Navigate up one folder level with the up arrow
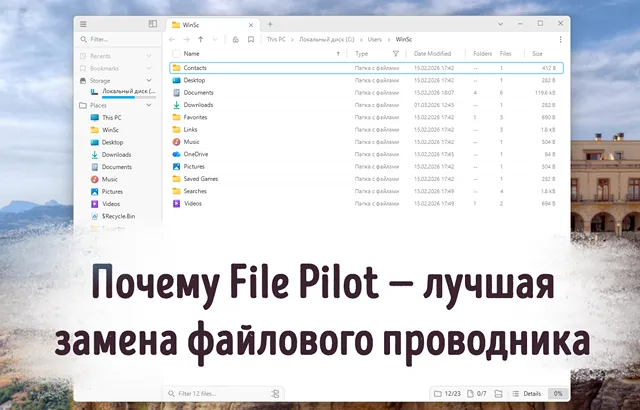This screenshot has width=640, height=410. coord(200,40)
